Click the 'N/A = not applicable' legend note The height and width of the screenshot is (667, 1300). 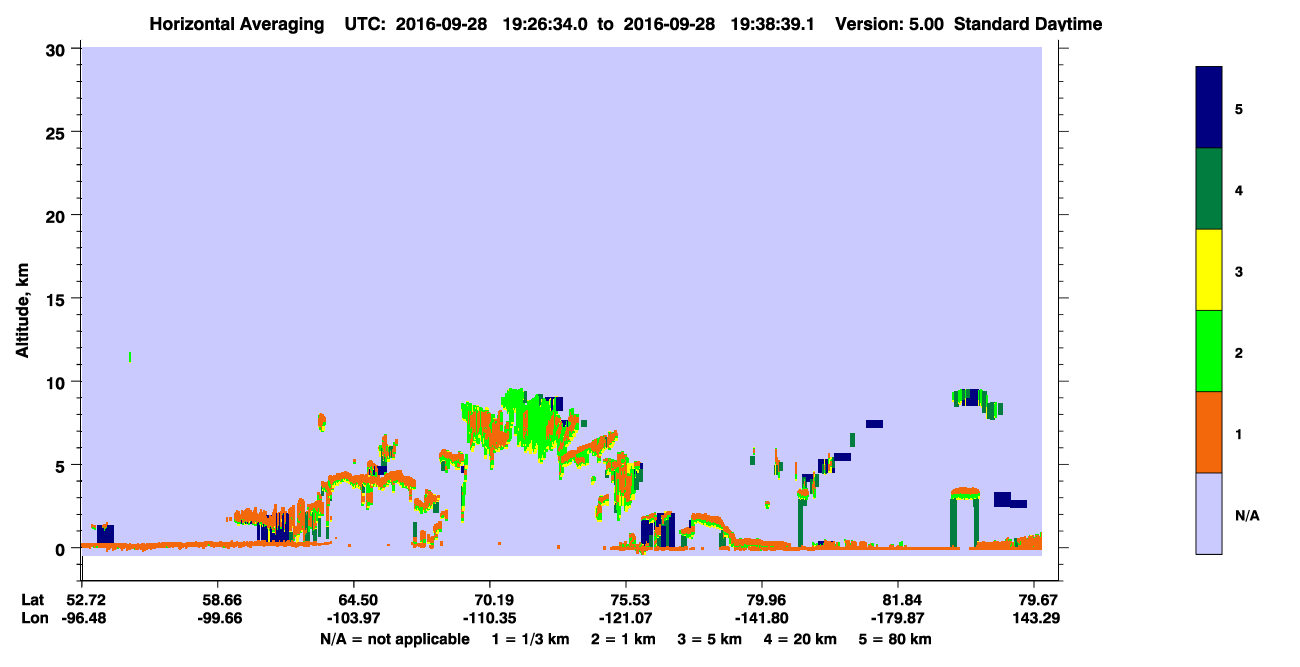pos(394,639)
